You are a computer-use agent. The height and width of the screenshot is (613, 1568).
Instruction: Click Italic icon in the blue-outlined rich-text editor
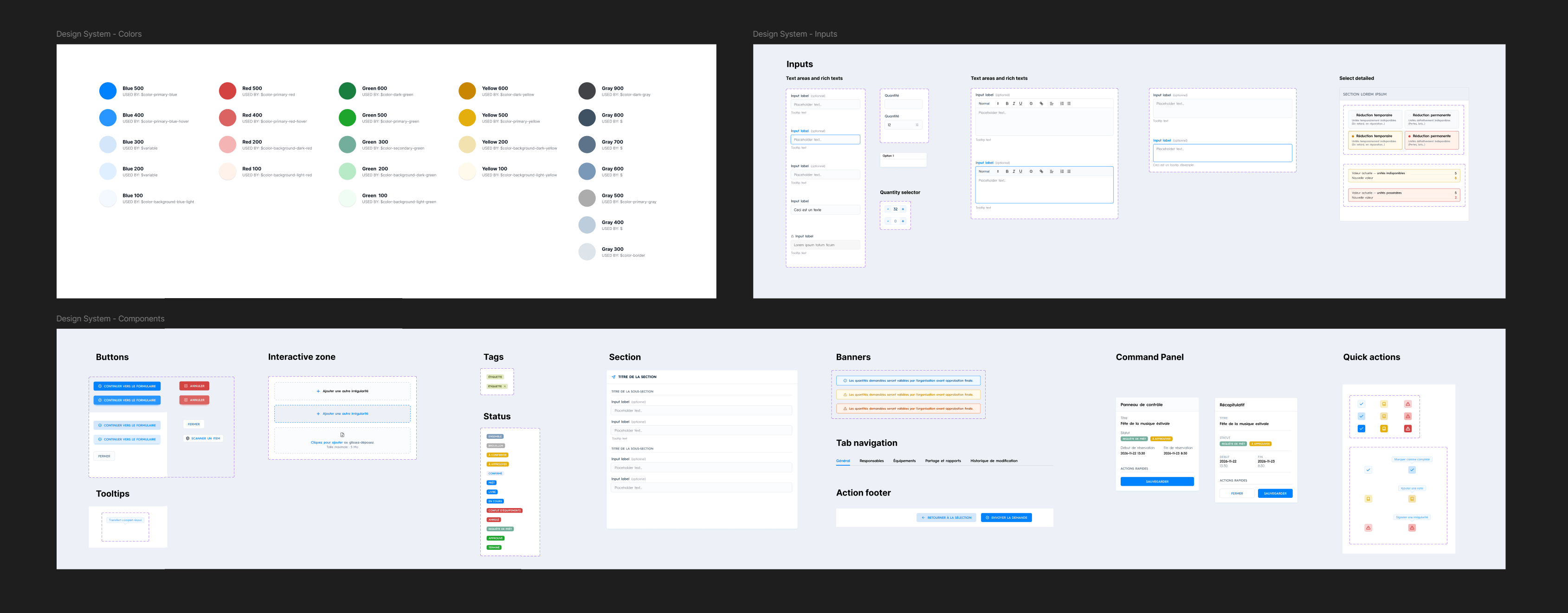1014,172
